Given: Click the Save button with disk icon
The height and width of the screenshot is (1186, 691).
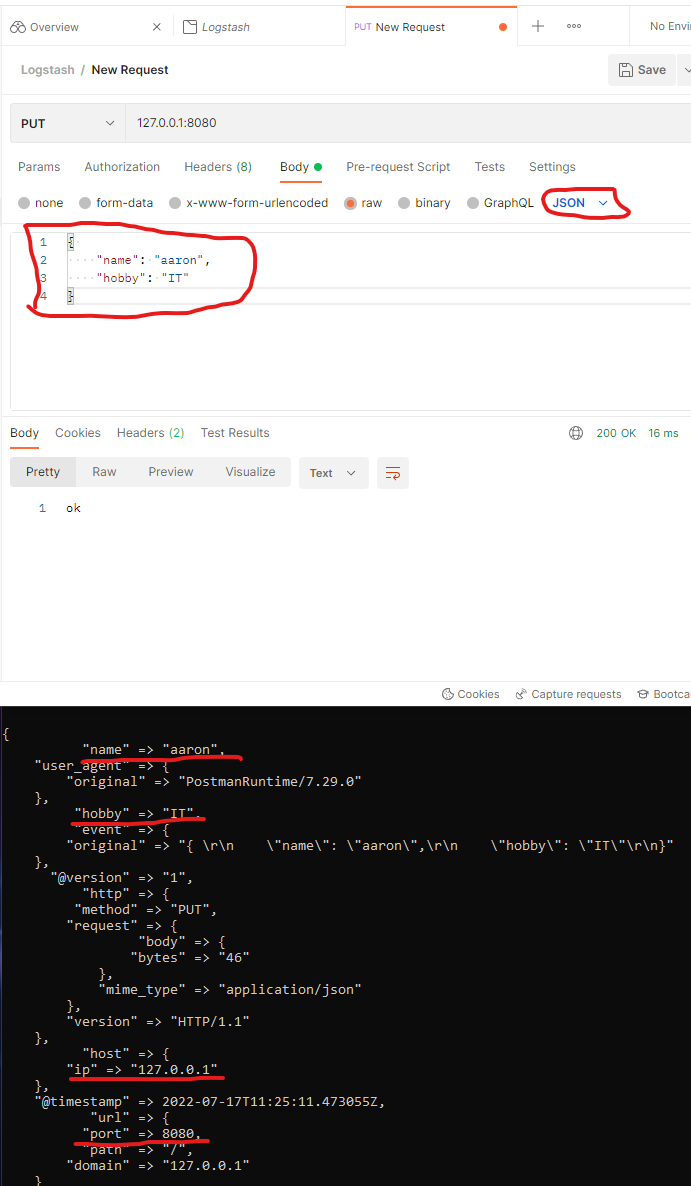Looking at the screenshot, I should (x=641, y=70).
